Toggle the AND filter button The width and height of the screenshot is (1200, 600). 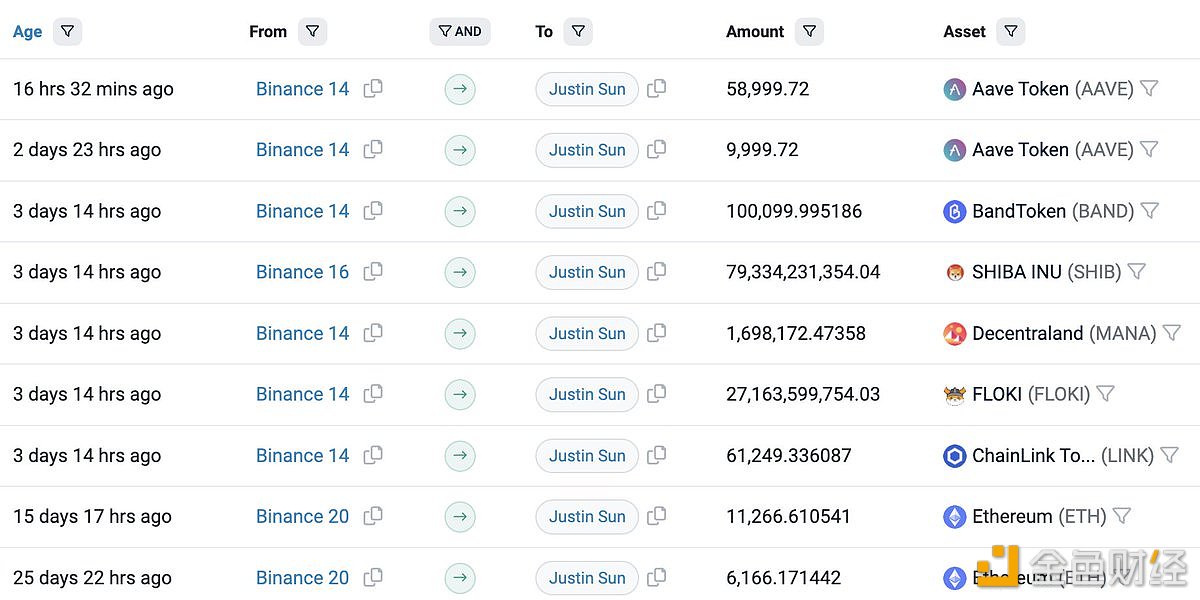[460, 32]
